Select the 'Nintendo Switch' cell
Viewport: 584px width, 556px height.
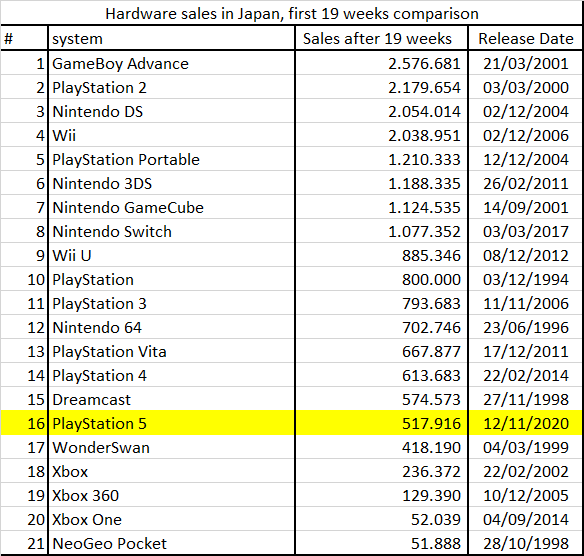pyautogui.click(x=112, y=232)
